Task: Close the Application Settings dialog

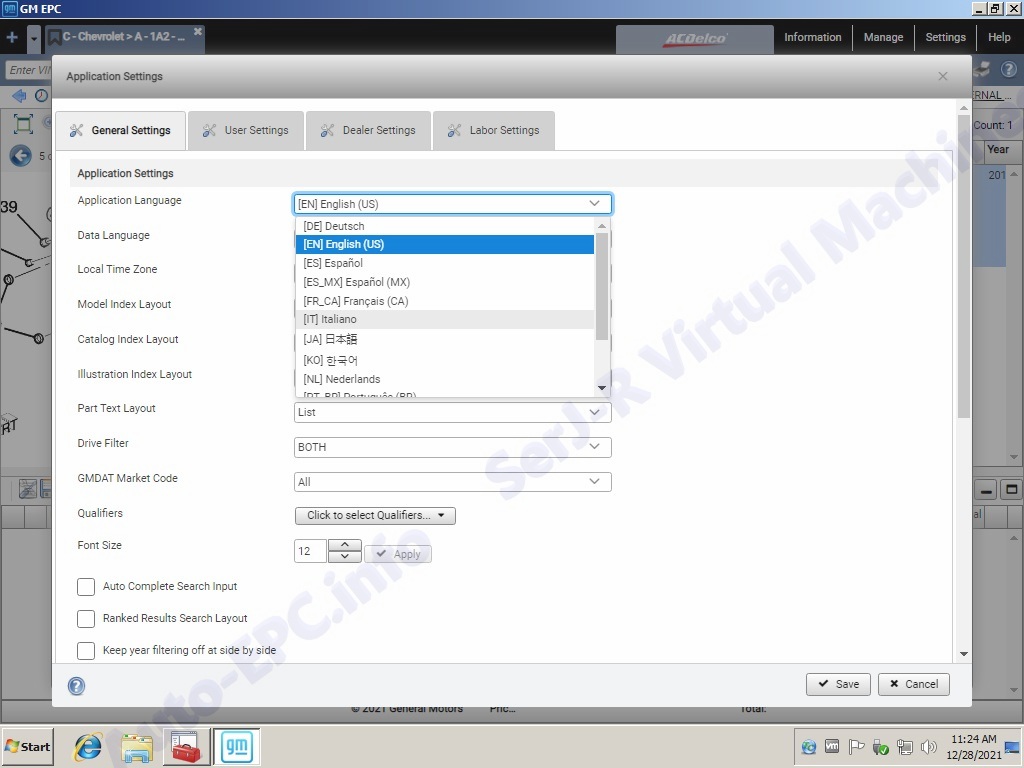Action: (943, 76)
